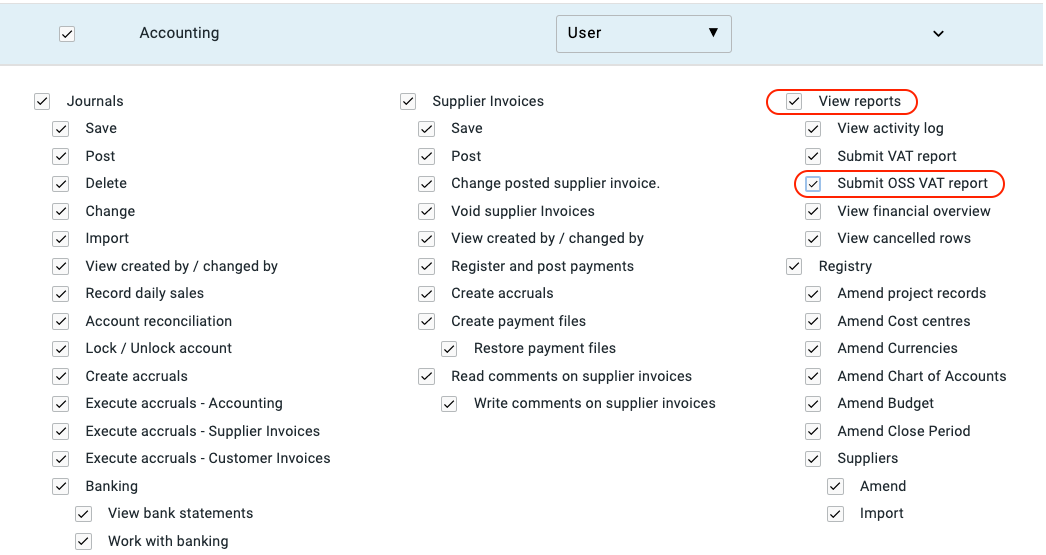Uncheck the Registry checkbox
This screenshot has height=555, width=1046.
[794, 266]
